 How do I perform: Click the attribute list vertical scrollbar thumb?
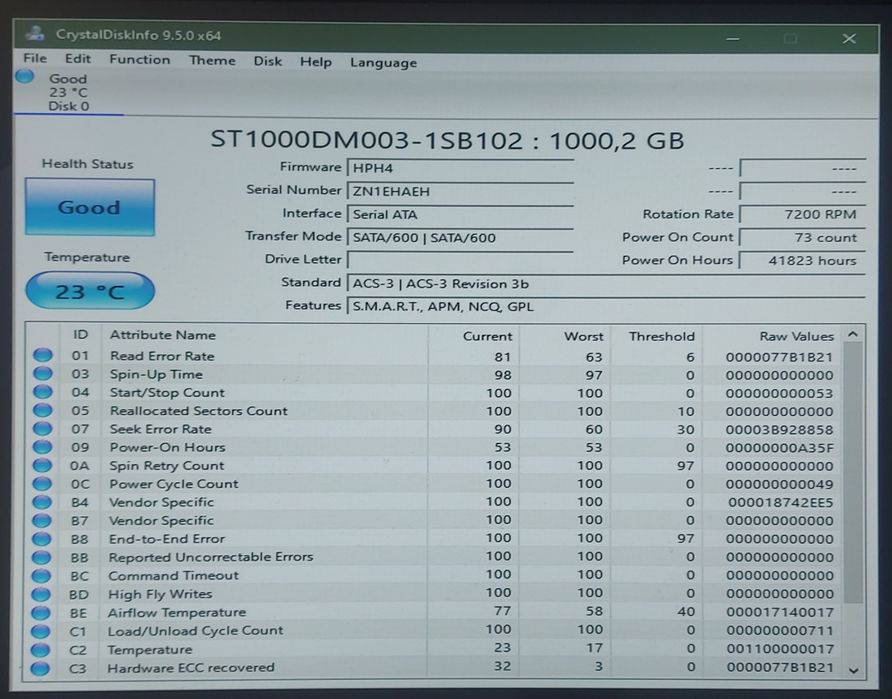[853, 472]
